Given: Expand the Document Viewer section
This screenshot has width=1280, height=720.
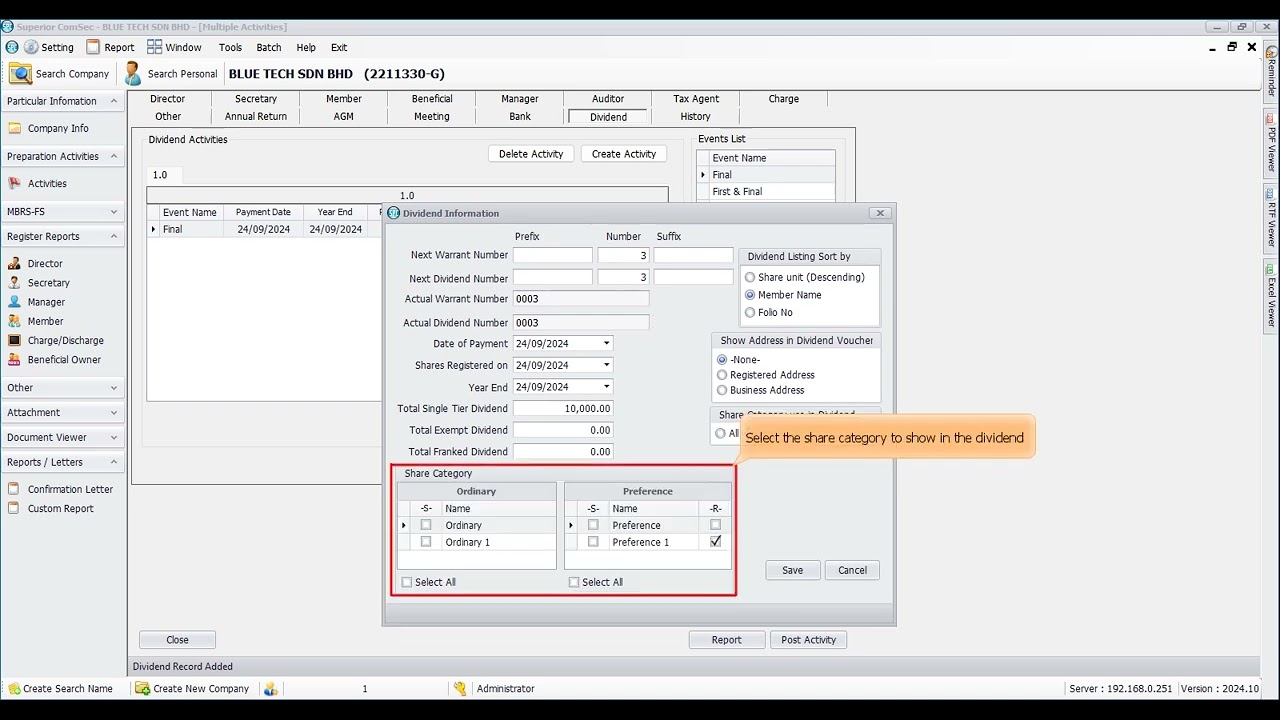Looking at the screenshot, I should [x=114, y=437].
